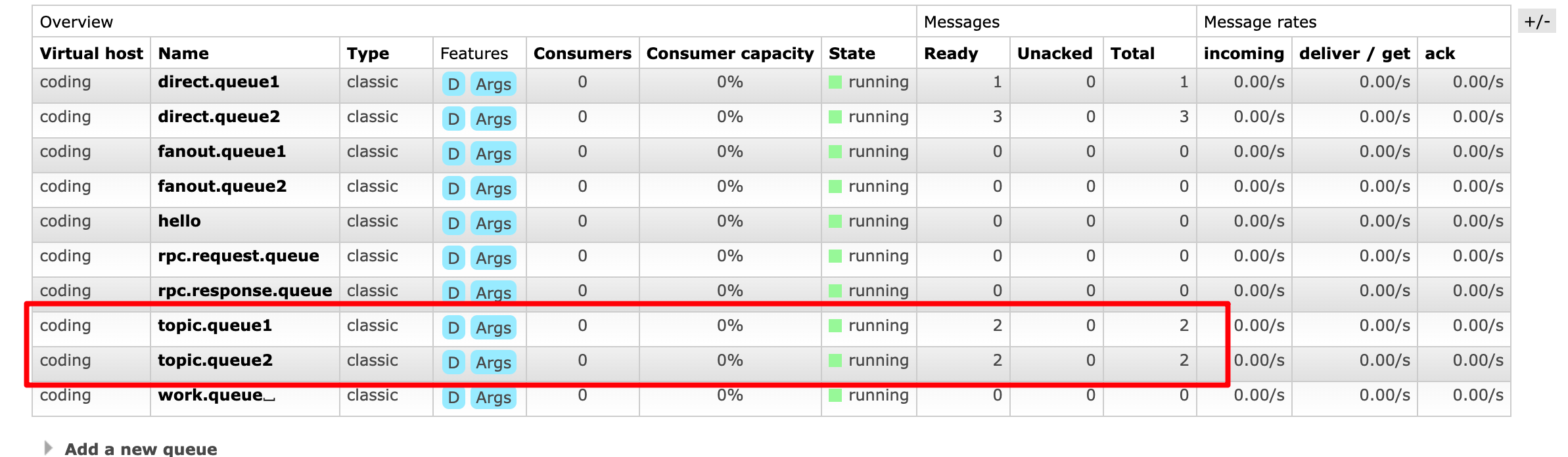This screenshot has width=1568, height=457.
Task: Open the fanout.queue2 queue link
Action: coord(222,186)
